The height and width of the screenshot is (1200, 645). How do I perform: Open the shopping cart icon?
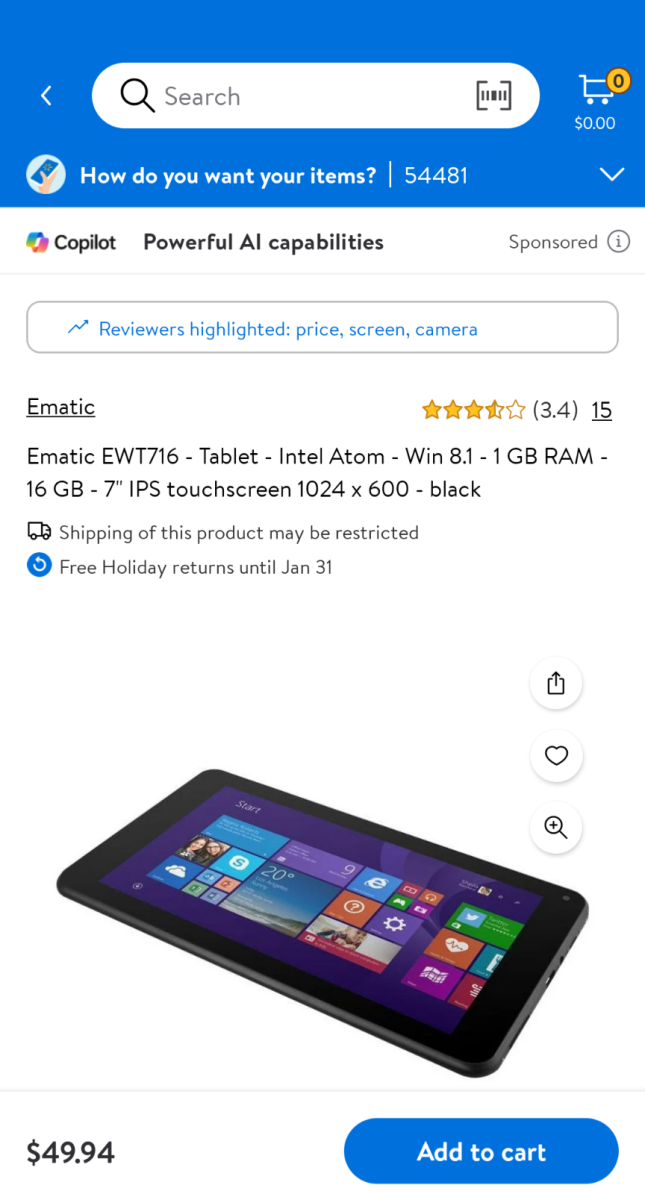(x=596, y=91)
